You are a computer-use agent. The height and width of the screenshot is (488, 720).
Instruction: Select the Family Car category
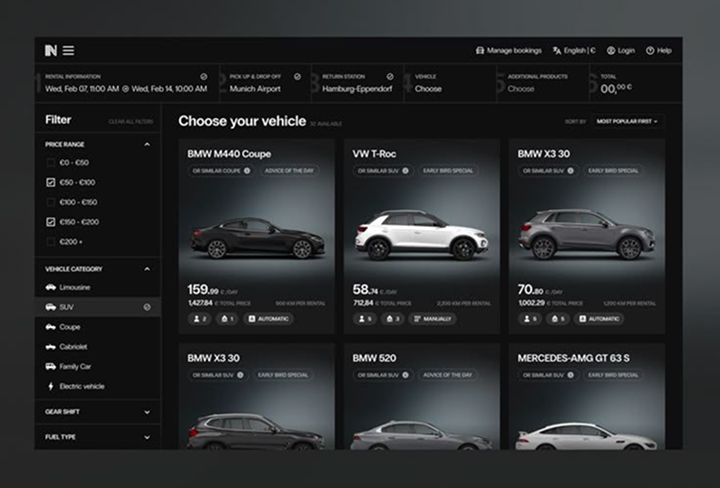(68, 366)
